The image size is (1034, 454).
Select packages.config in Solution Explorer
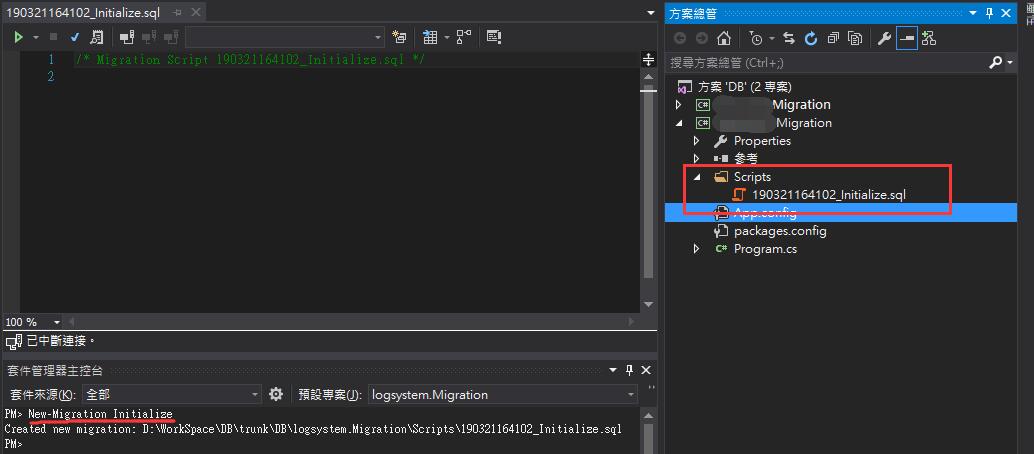point(779,231)
